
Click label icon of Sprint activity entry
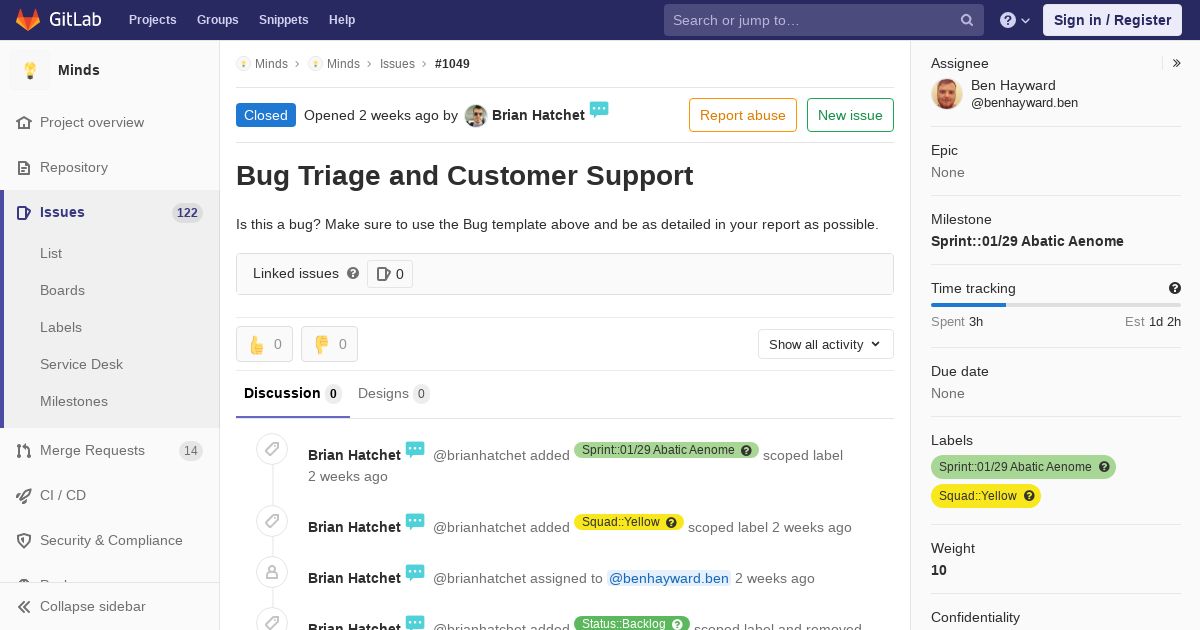(272, 449)
